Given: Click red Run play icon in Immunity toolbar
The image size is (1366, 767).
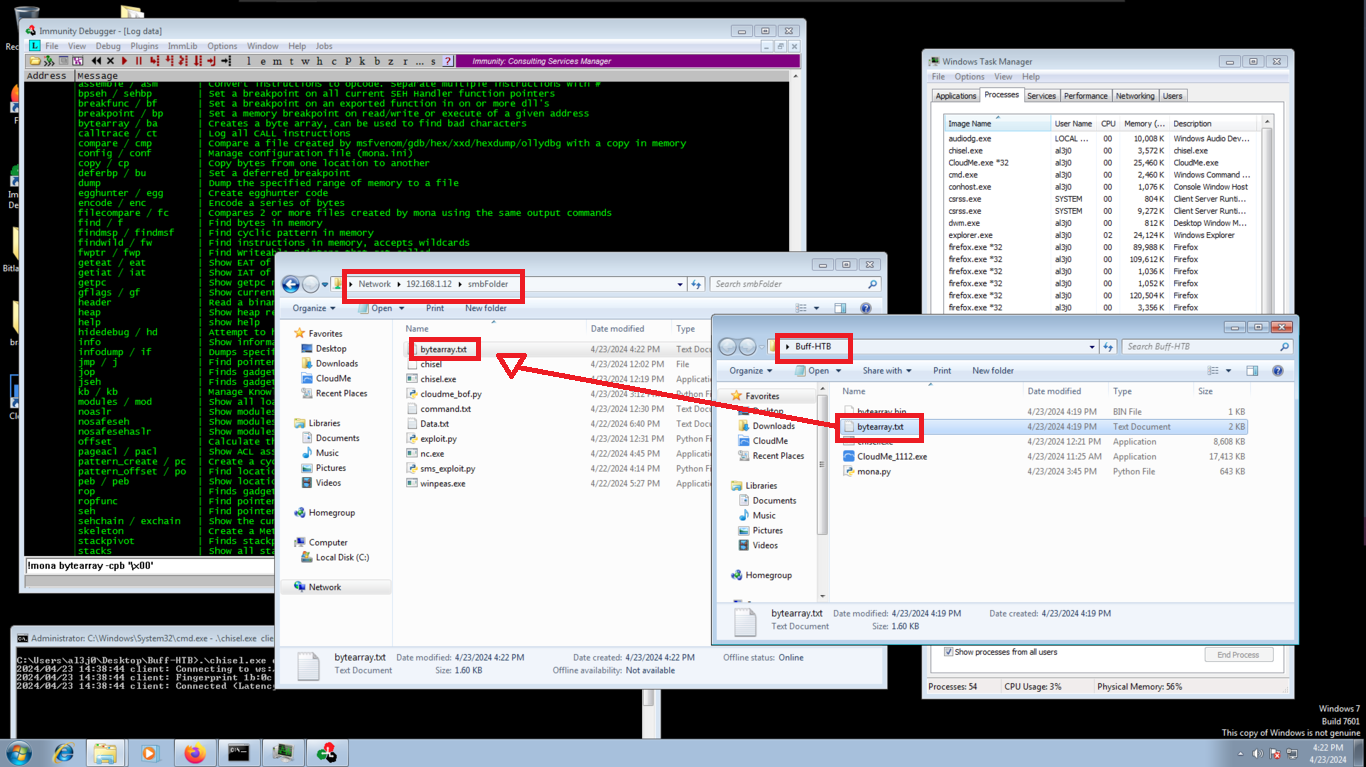Looking at the screenshot, I should click(x=124, y=61).
